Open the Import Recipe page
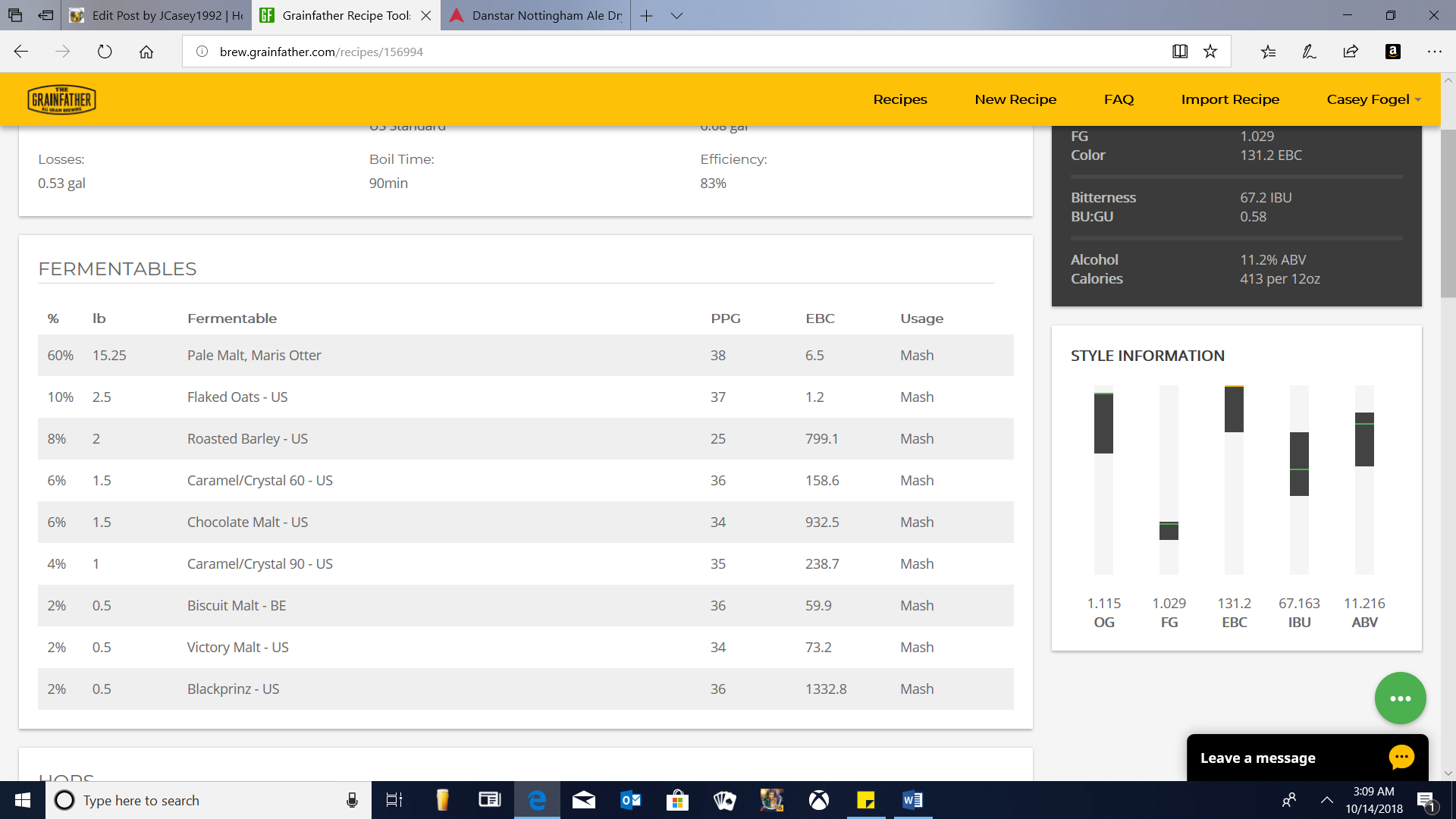The width and height of the screenshot is (1456, 819). click(1230, 99)
